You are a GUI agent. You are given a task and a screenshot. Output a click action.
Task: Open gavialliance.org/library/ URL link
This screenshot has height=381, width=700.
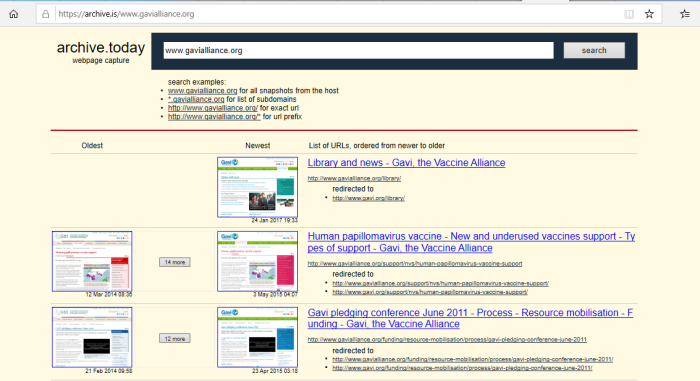point(354,179)
